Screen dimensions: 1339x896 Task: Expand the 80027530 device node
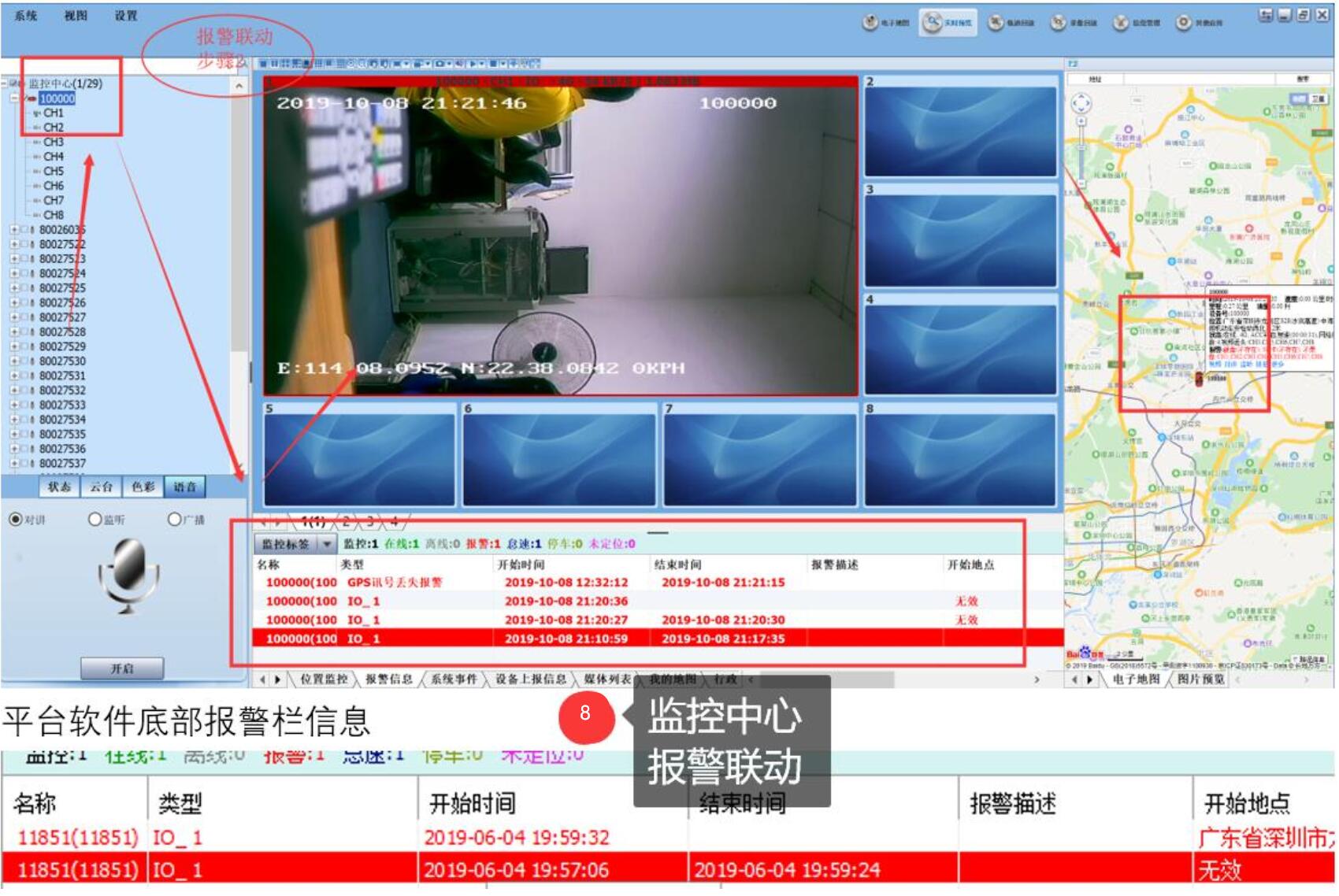(14, 361)
